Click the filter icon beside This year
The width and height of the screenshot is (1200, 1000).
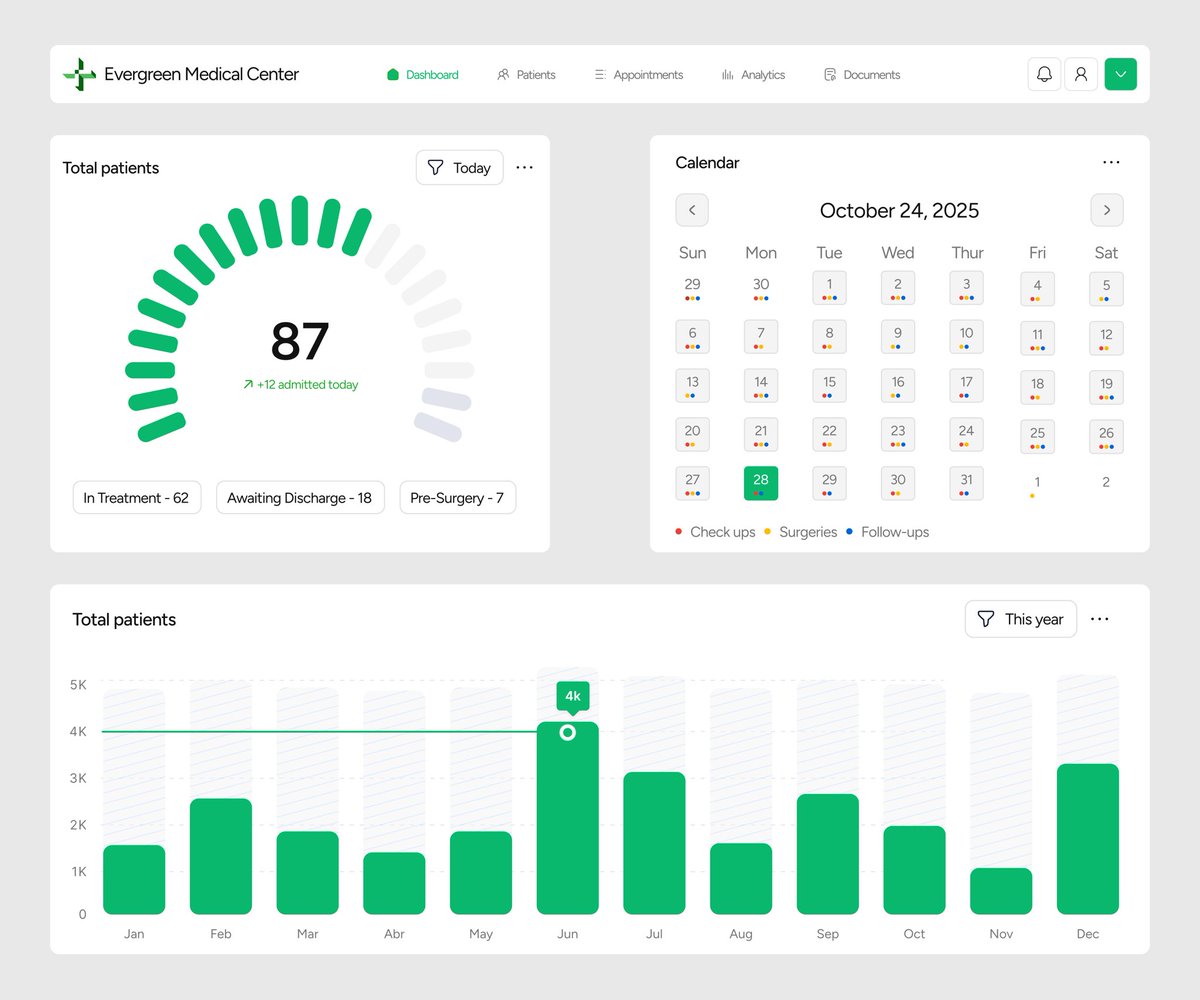click(987, 619)
